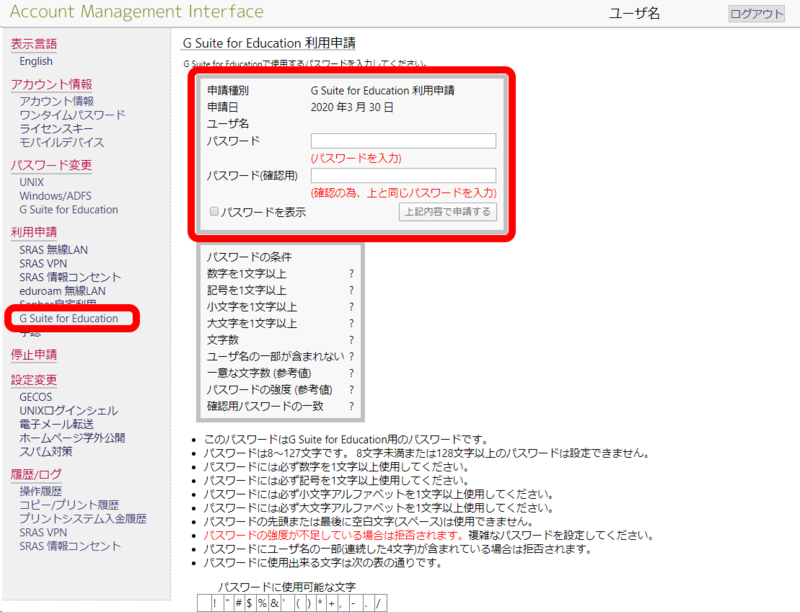The image size is (800, 612).
Task: Switch display language to English
Action: 36,61
